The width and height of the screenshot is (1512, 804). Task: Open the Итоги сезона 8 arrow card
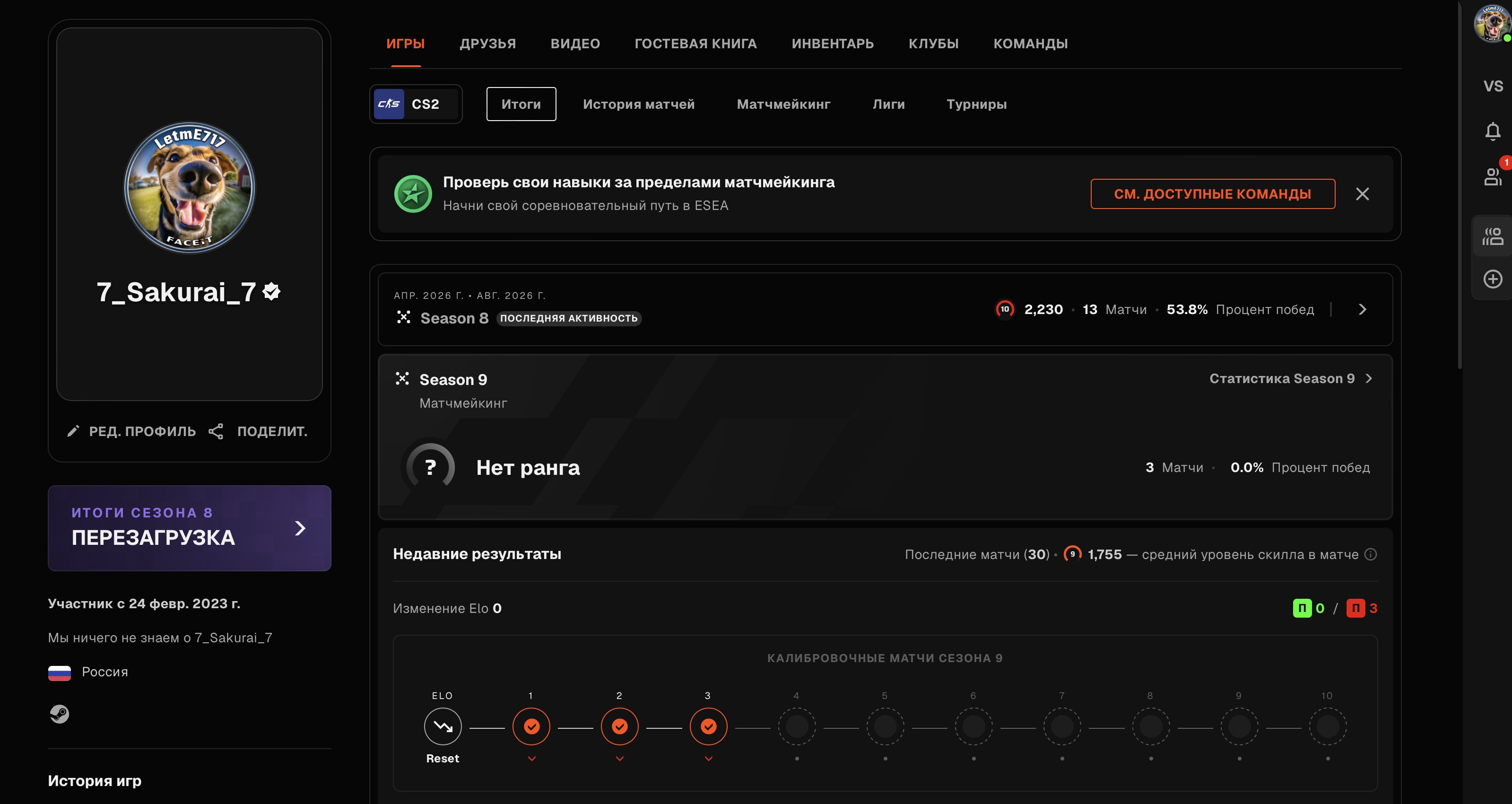point(190,528)
